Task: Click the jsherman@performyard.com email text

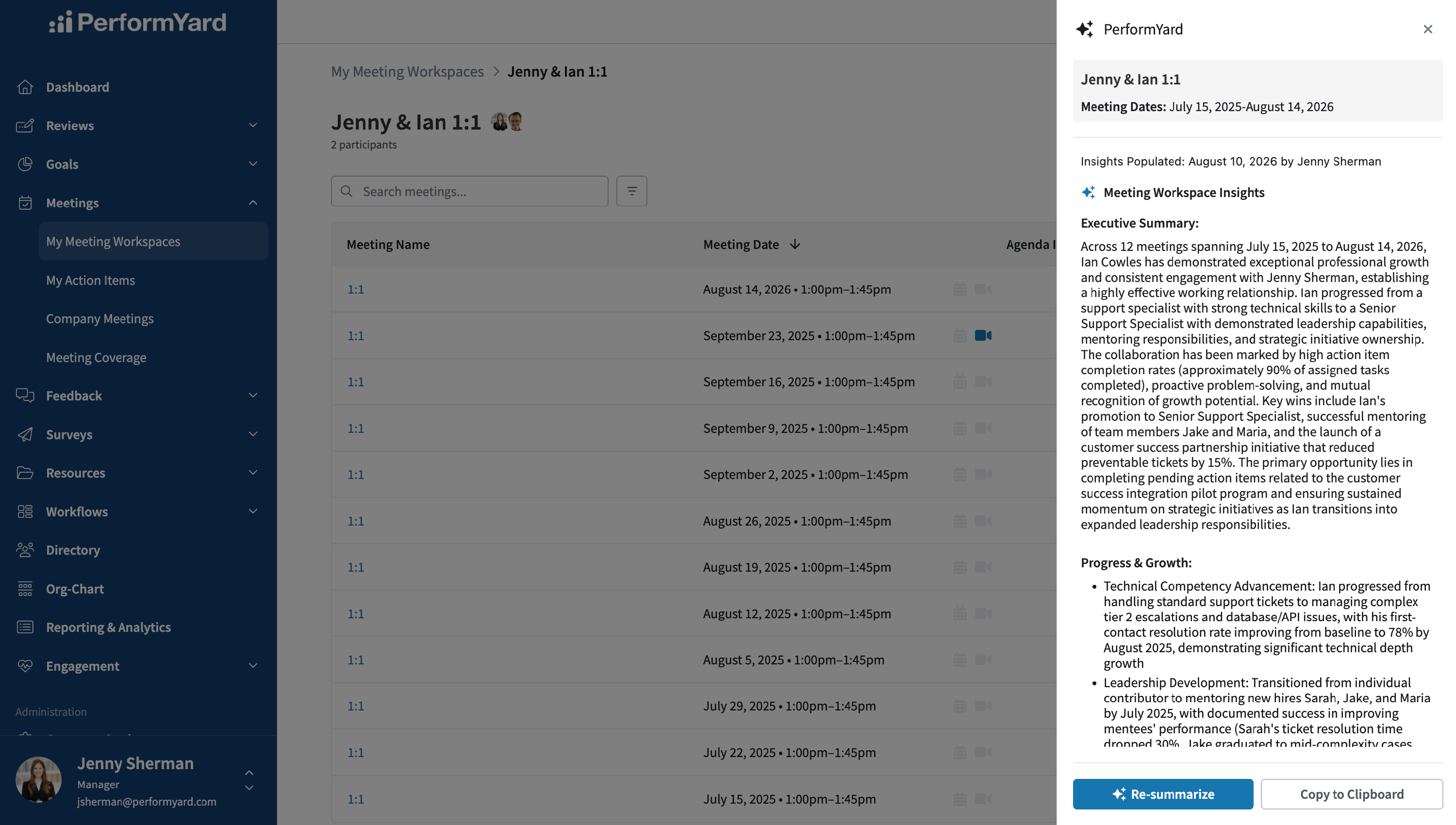Action: pos(147,801)
